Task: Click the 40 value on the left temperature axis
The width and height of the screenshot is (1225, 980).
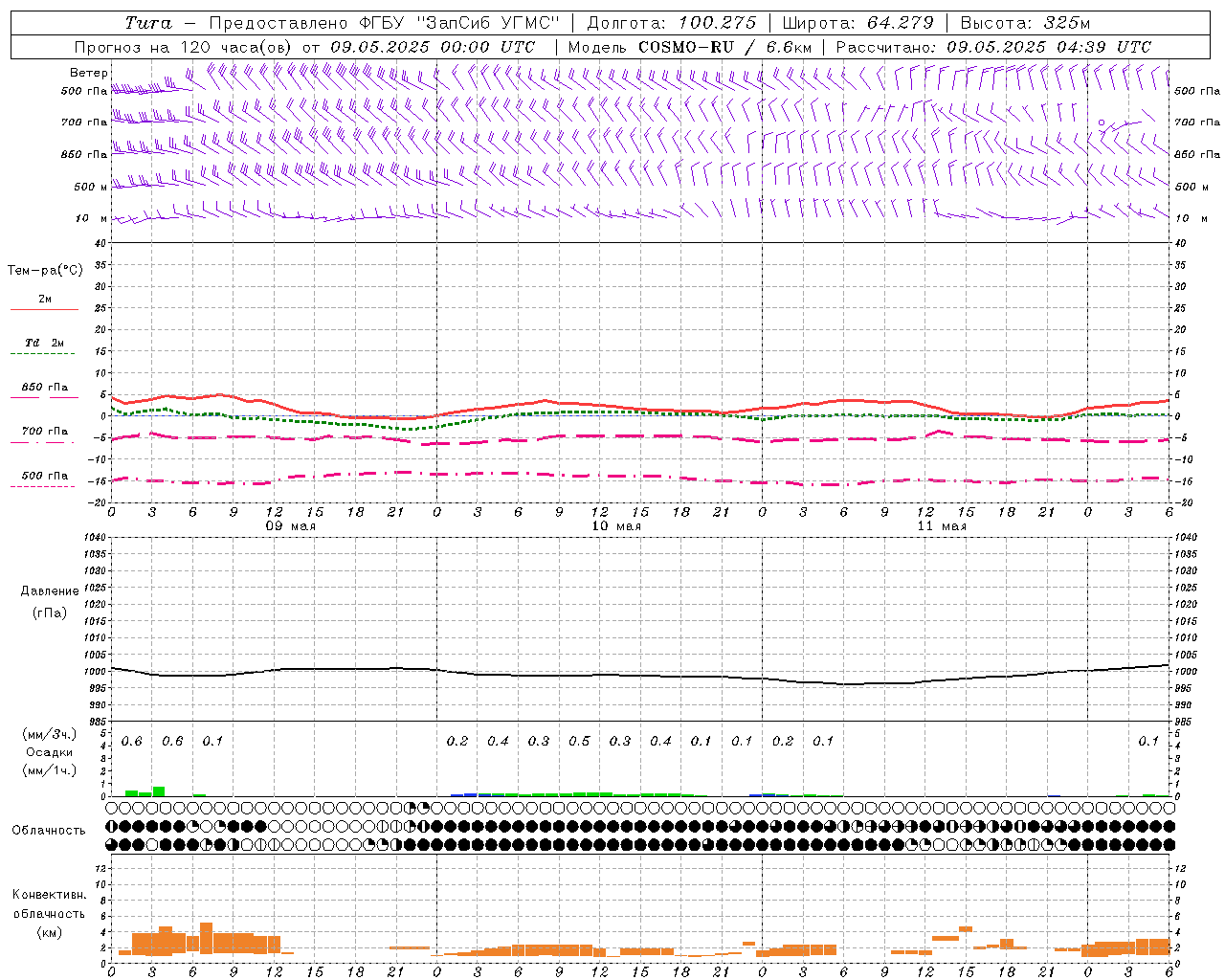Action: coord(100,243)
